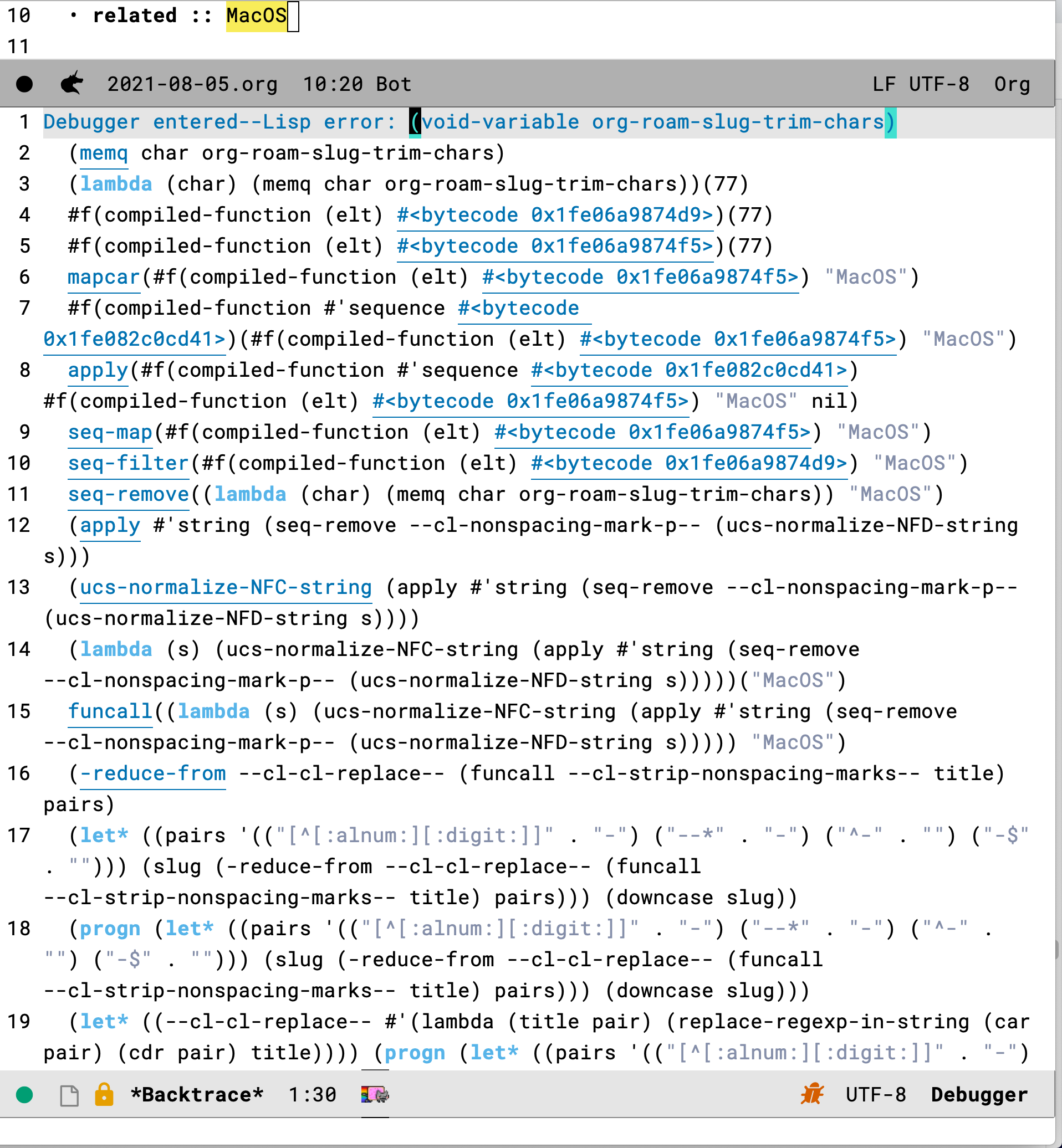Click the LF line-ending indicator
The image size is (1062, 1148).
(x=883, y=84)
